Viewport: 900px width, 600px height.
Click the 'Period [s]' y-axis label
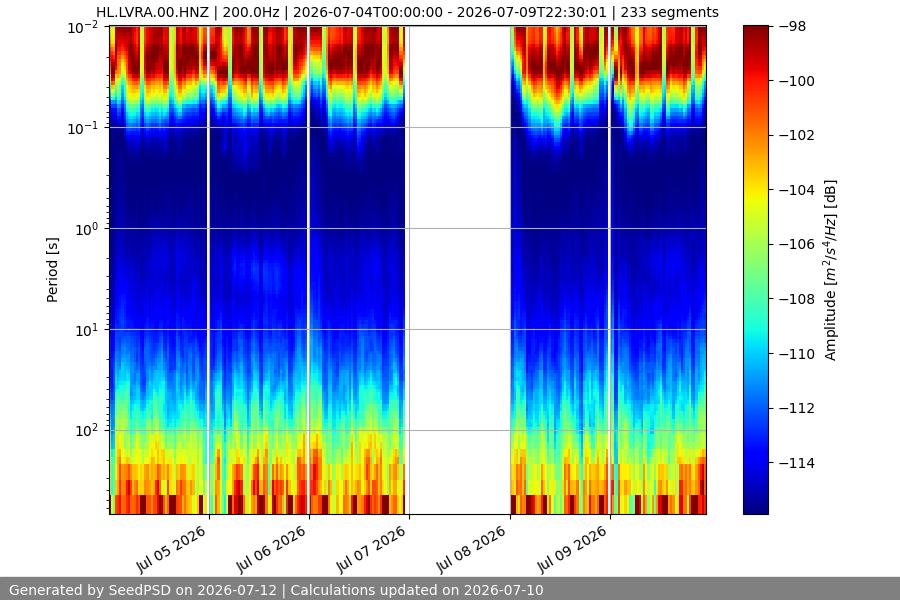coord(52,270)
